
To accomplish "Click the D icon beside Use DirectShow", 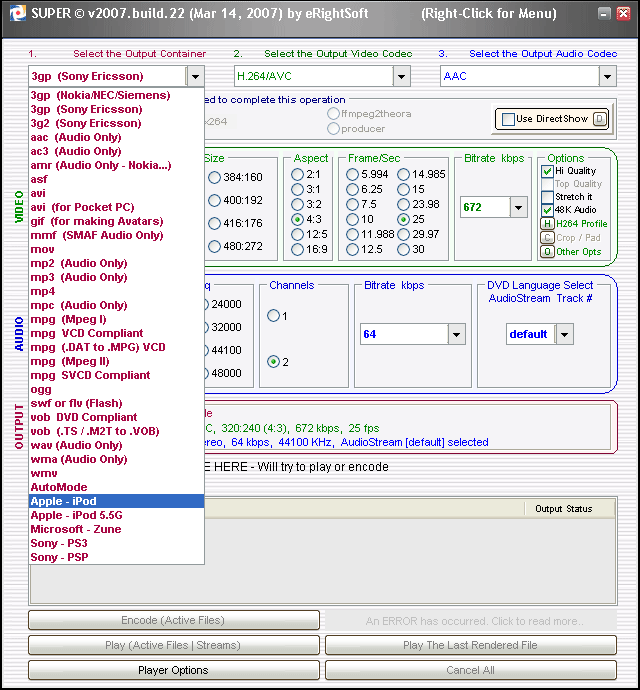I will (600, 119).
